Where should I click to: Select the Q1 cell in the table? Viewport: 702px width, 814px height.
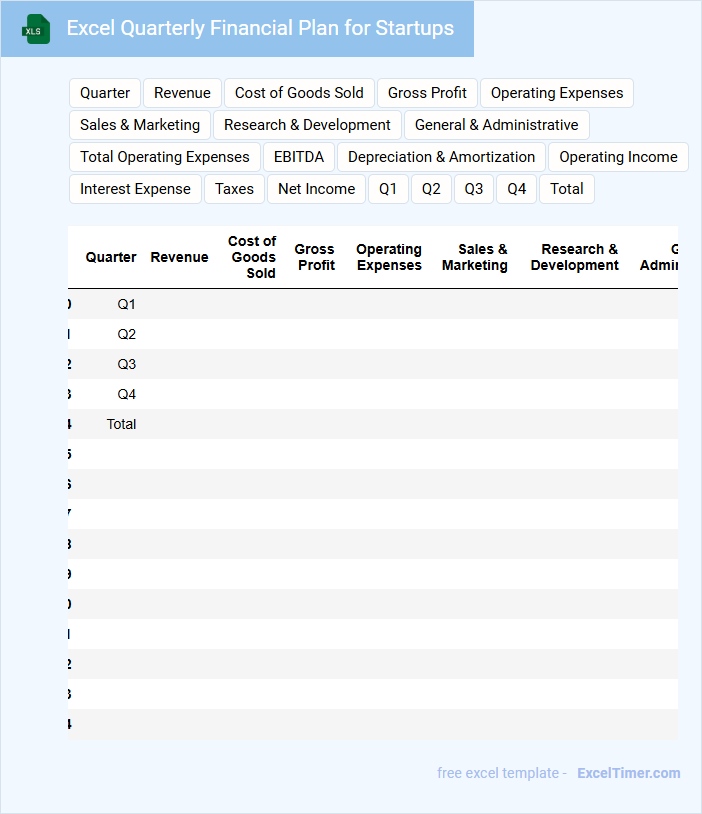(126, 304)
